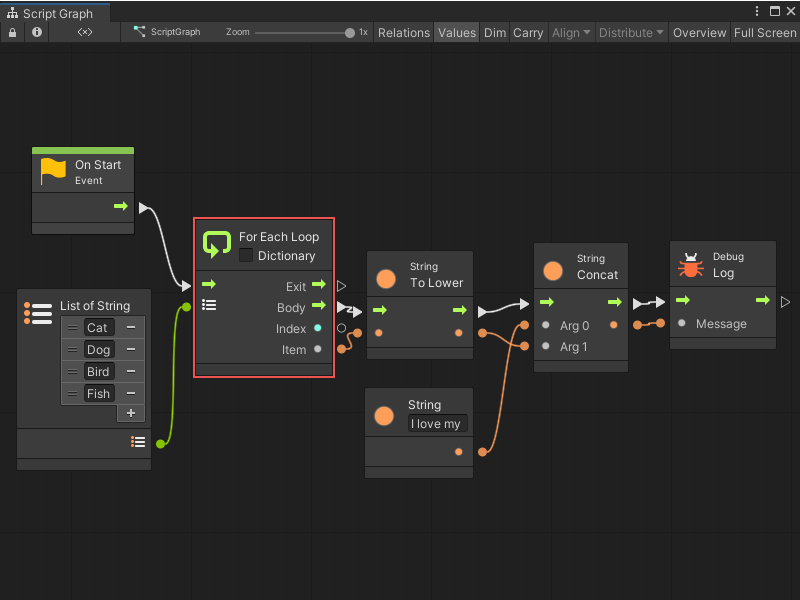This screenshot has width=800, height=600.
Task: Toggle Dim mode in the toolbar
Action: click(x=494, y=32)
